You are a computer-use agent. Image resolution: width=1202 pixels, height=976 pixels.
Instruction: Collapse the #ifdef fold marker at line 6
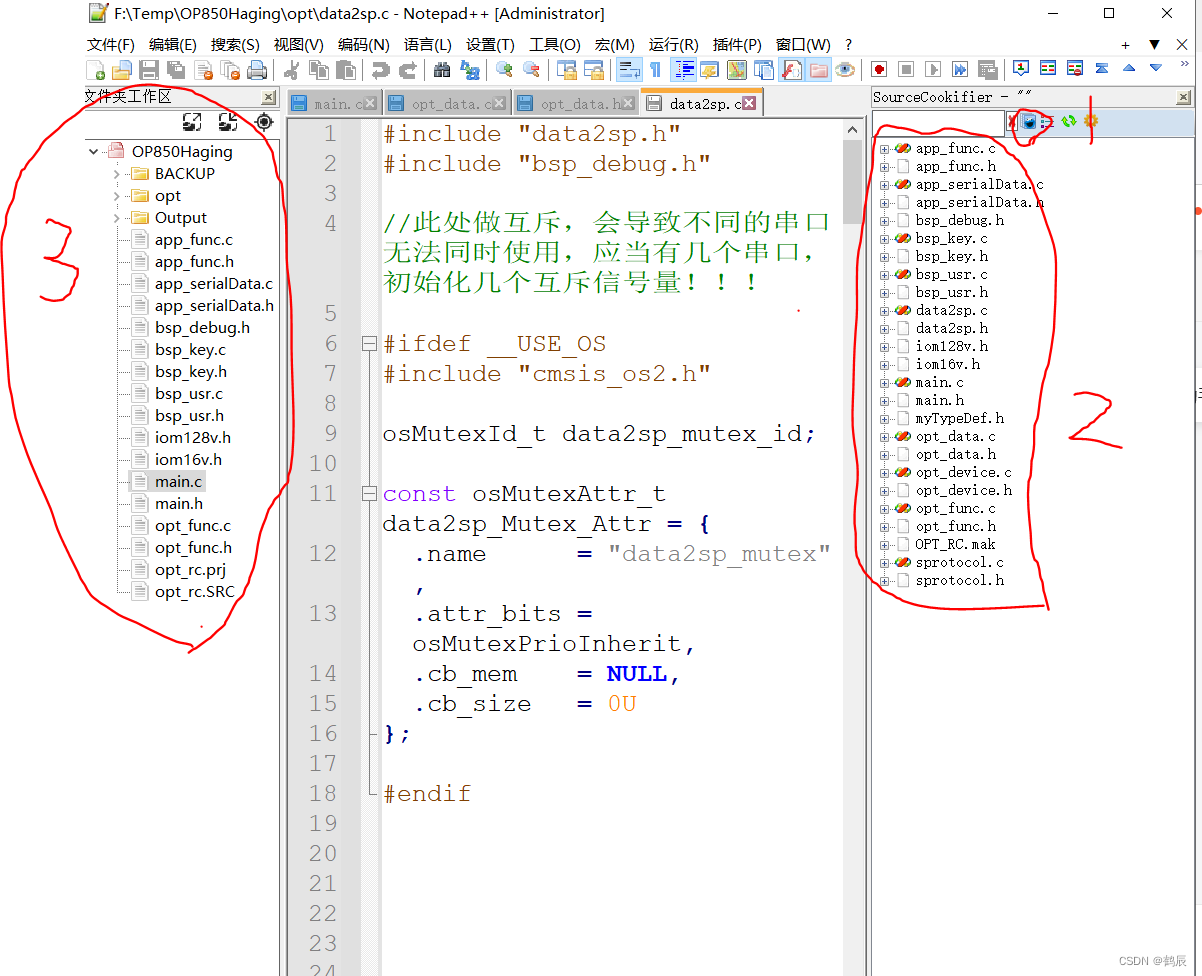pos(368,343)
